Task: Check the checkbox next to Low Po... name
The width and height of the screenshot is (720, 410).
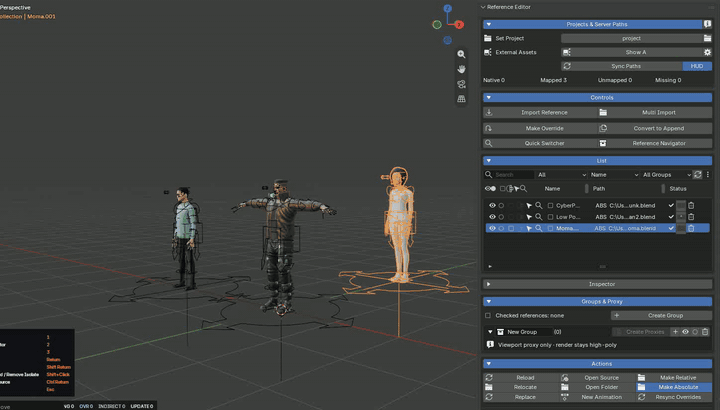Action: 550,217
